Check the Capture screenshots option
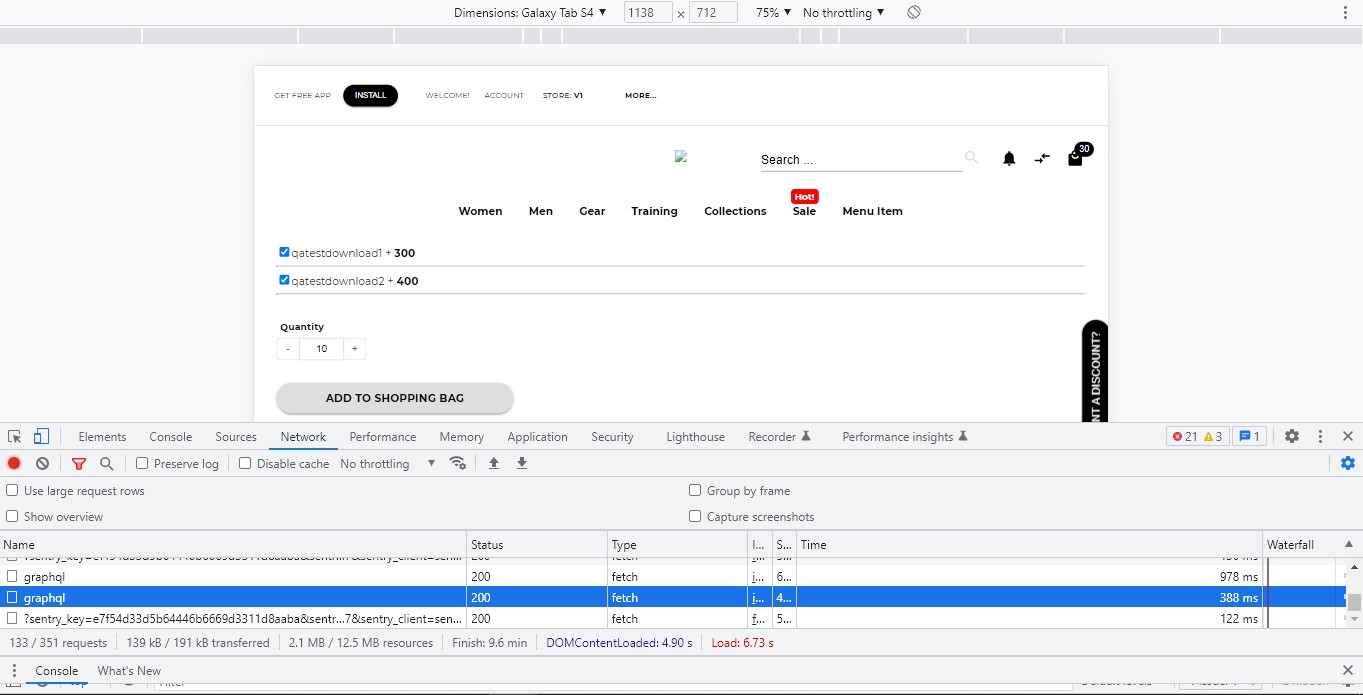1363x695 pixels. coord(695,516)
